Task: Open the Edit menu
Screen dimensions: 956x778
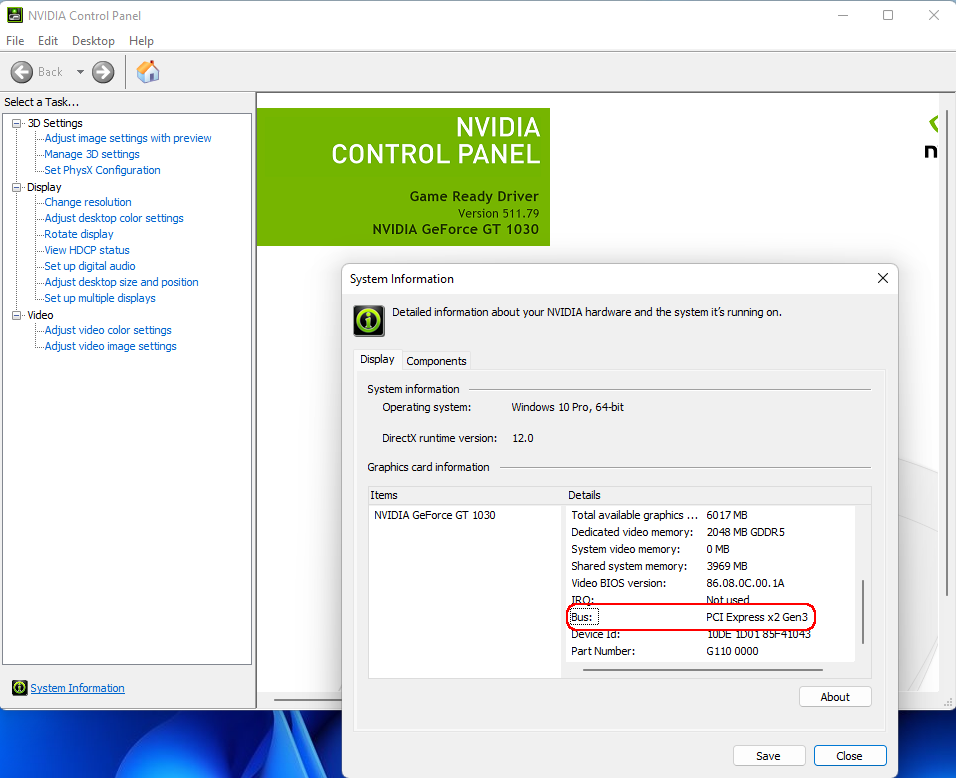Action: (x=48, y=41)
